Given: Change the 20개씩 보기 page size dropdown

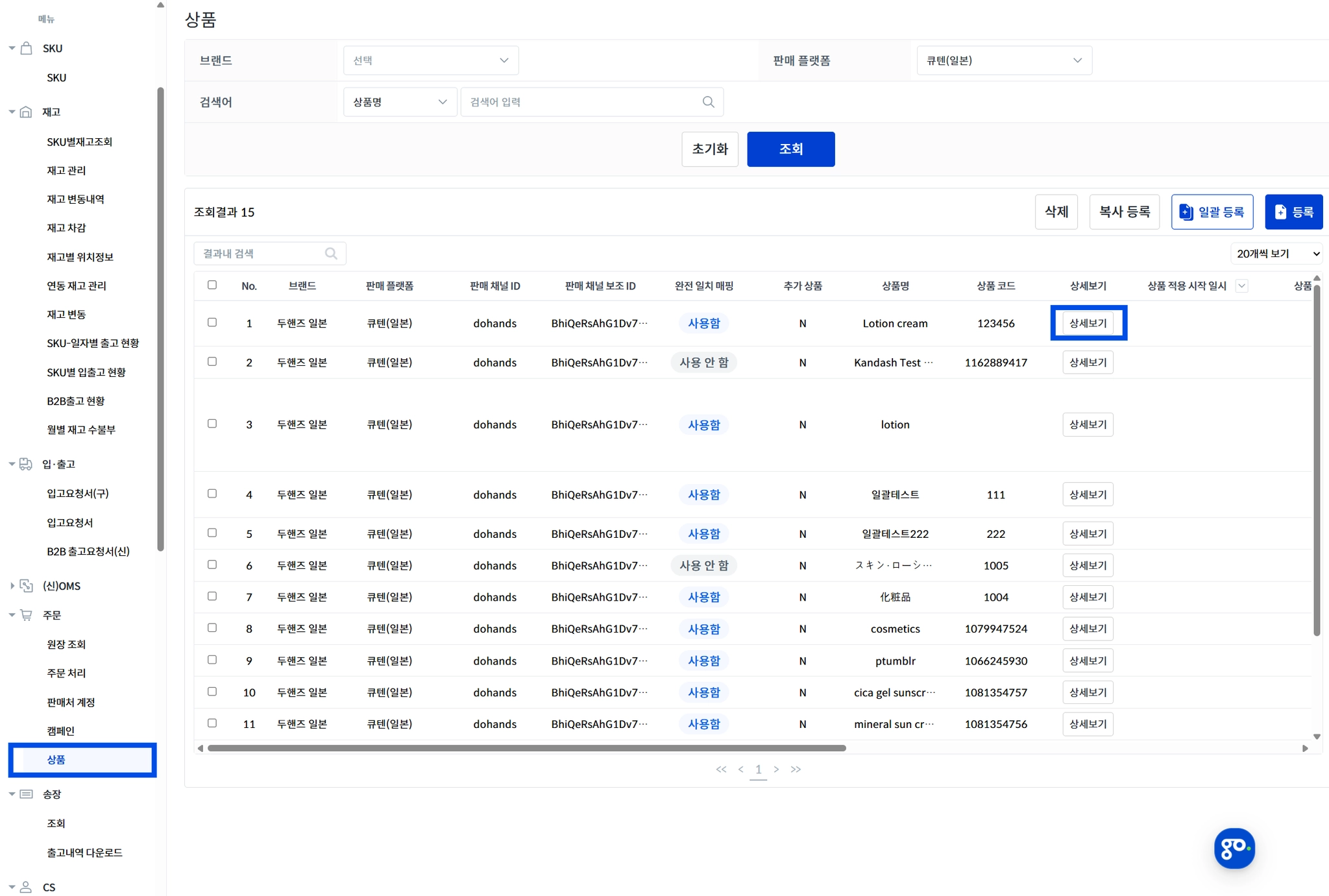Looking at the screenshot, I should pos(1276,254).
